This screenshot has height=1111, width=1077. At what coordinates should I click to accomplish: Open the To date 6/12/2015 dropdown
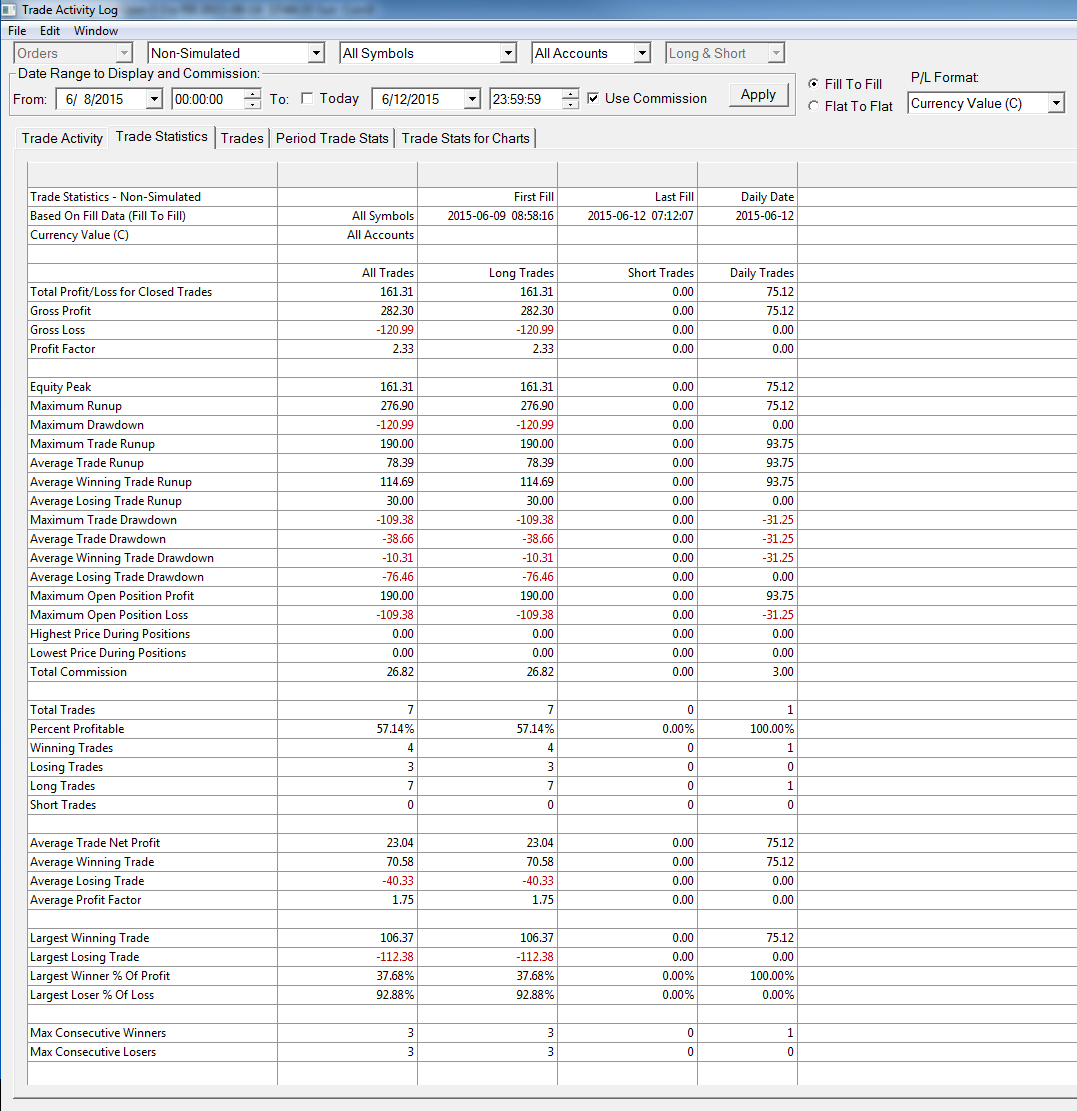point(472,99)
